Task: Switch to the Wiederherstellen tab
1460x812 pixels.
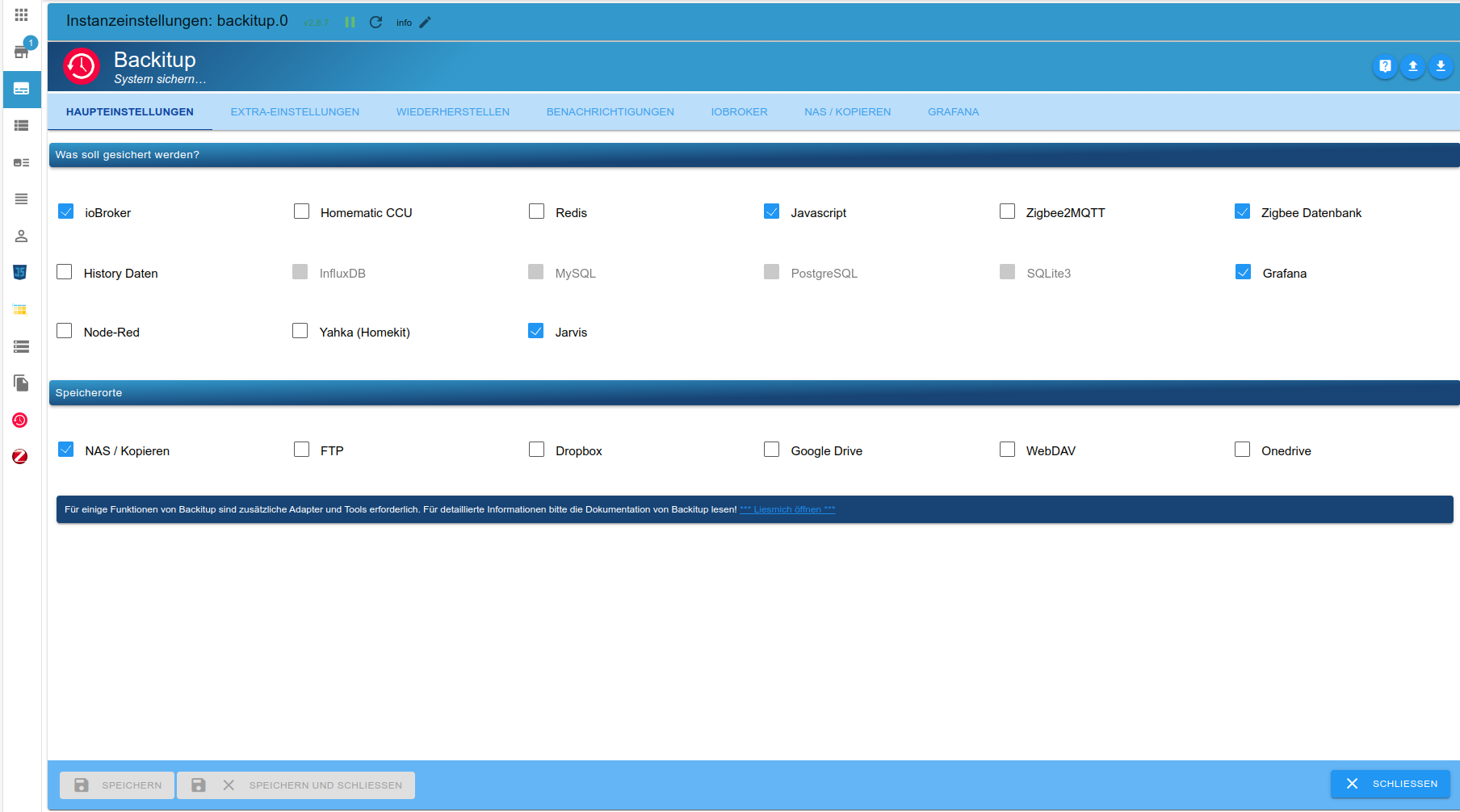Action: (453, 112)
